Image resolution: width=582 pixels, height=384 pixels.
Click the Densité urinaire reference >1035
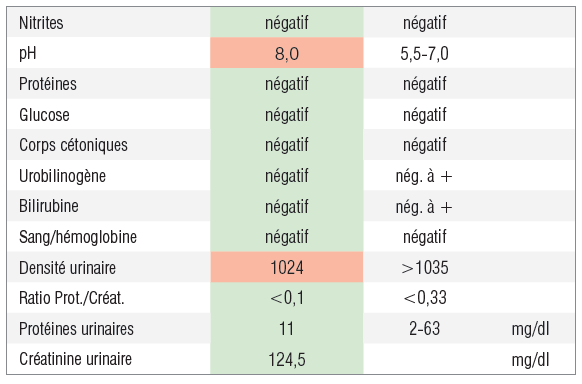tap(425, 268)
